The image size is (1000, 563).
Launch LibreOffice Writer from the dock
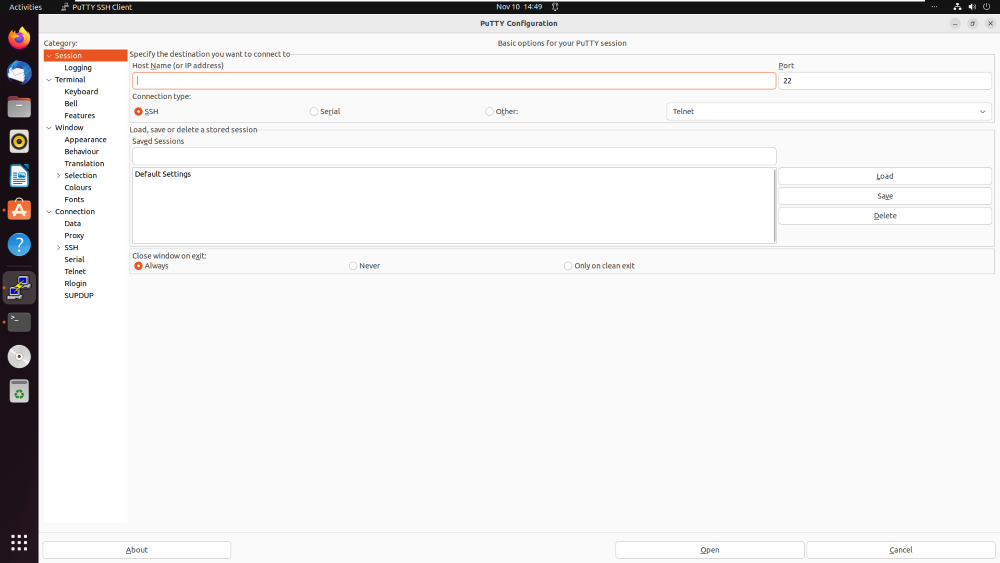pos(19,176)
